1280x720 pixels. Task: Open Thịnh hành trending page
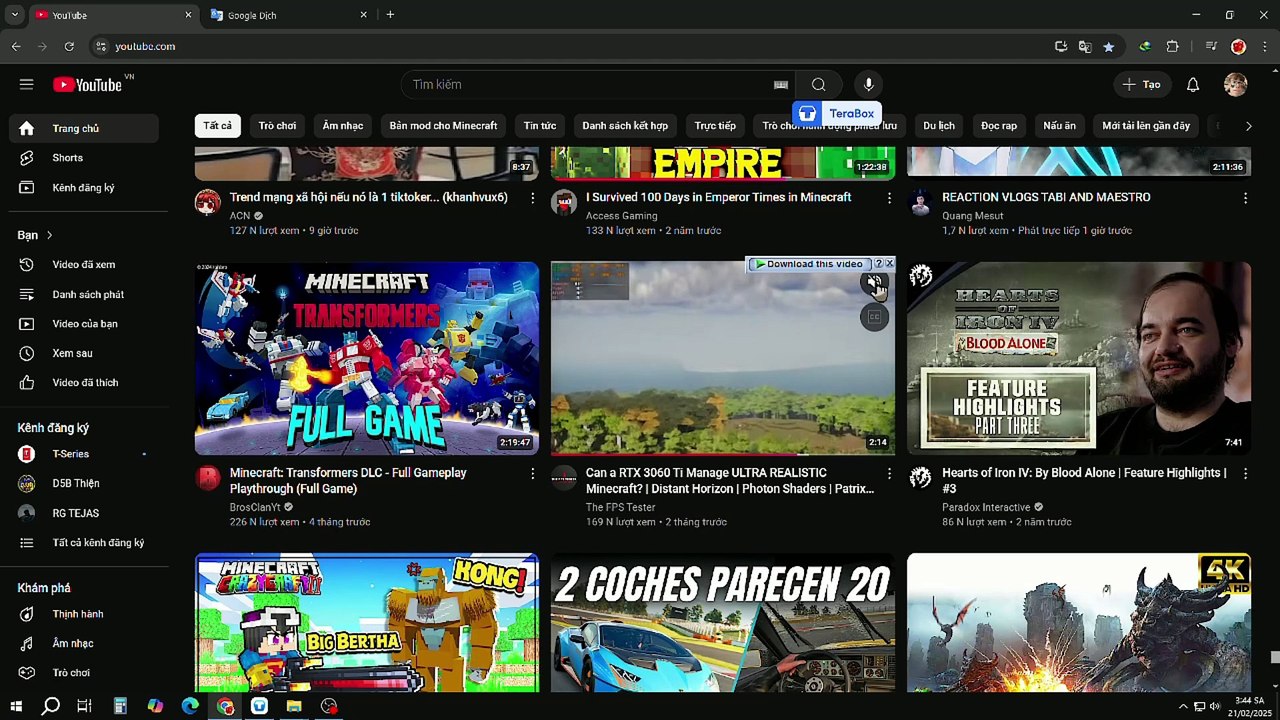click(x=84, y=614)
